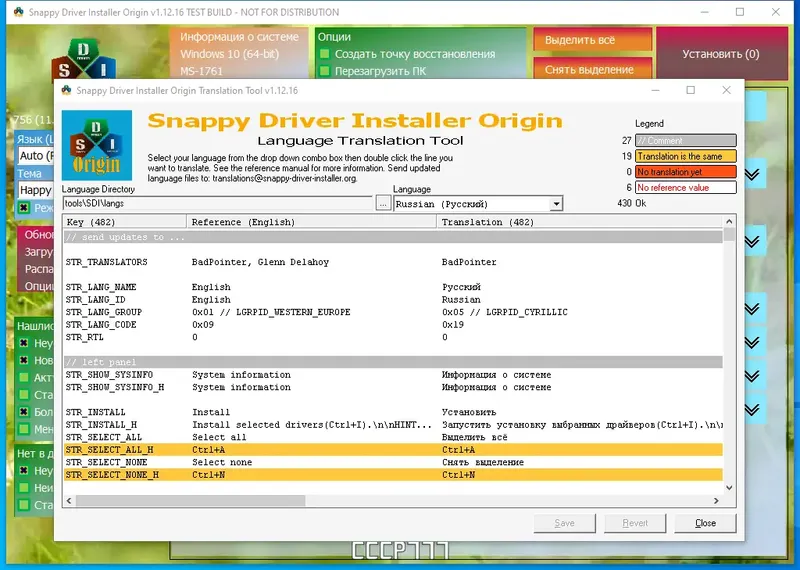Viewport: 800px width, 570px height.
Task: Toggle the Неи filter checkbox in main window
Action: pyautogui.click(x=23, y=488)
